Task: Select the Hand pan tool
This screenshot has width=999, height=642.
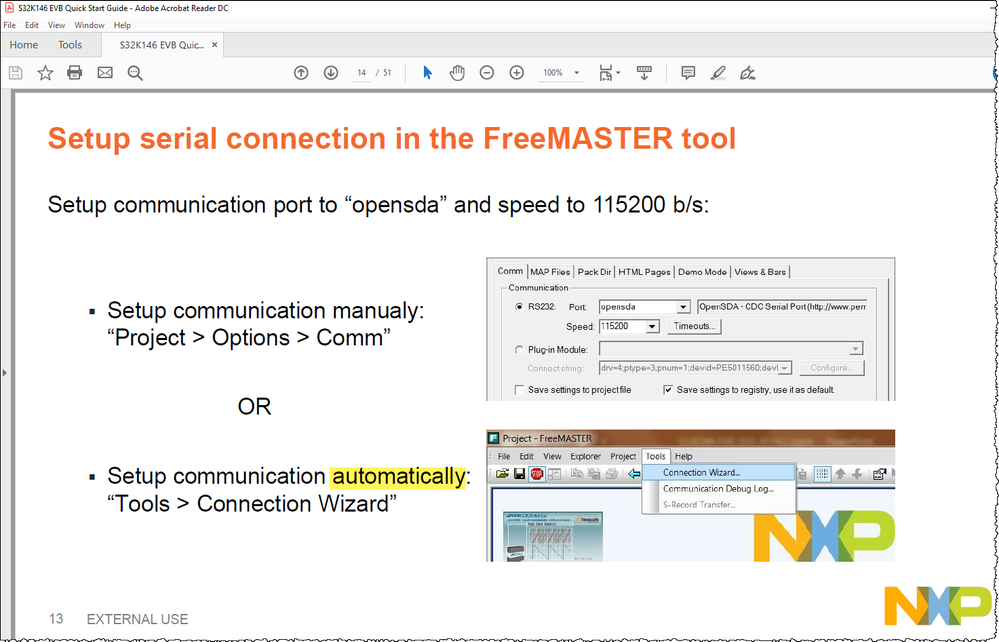Action: click(x=457, y=73)
